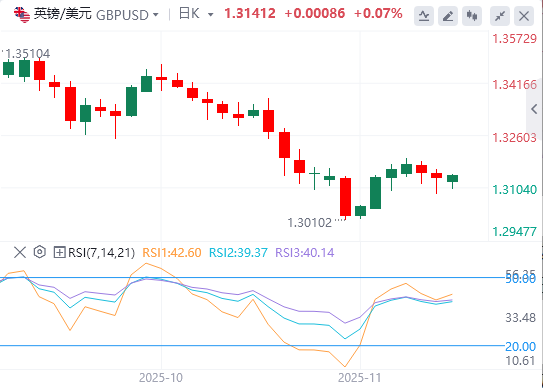The image size is (543, 388).
Task: Toggle RSI3 purple line label
Action: point(305,253)
